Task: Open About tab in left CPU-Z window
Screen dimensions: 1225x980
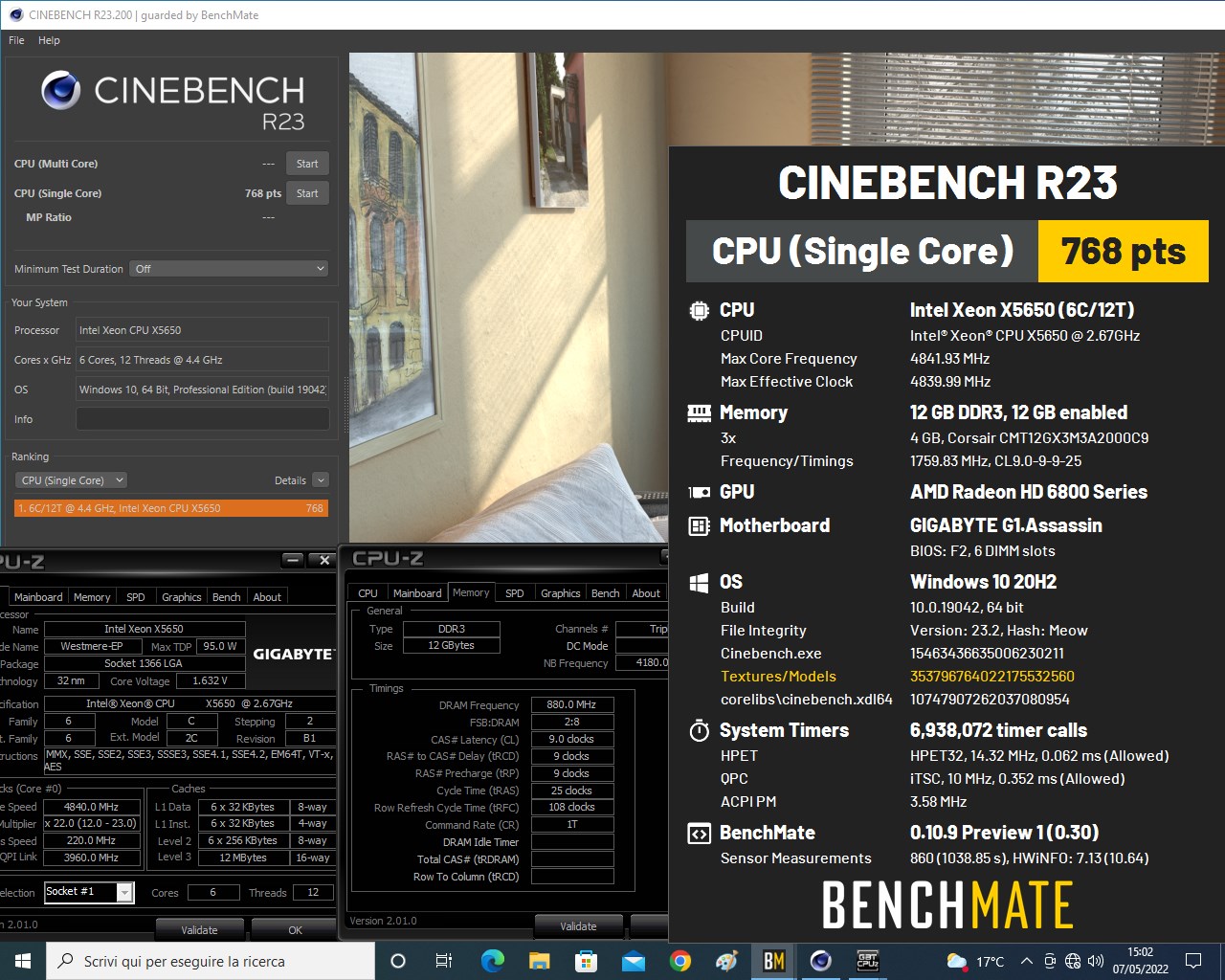Action: coord(267,596)
